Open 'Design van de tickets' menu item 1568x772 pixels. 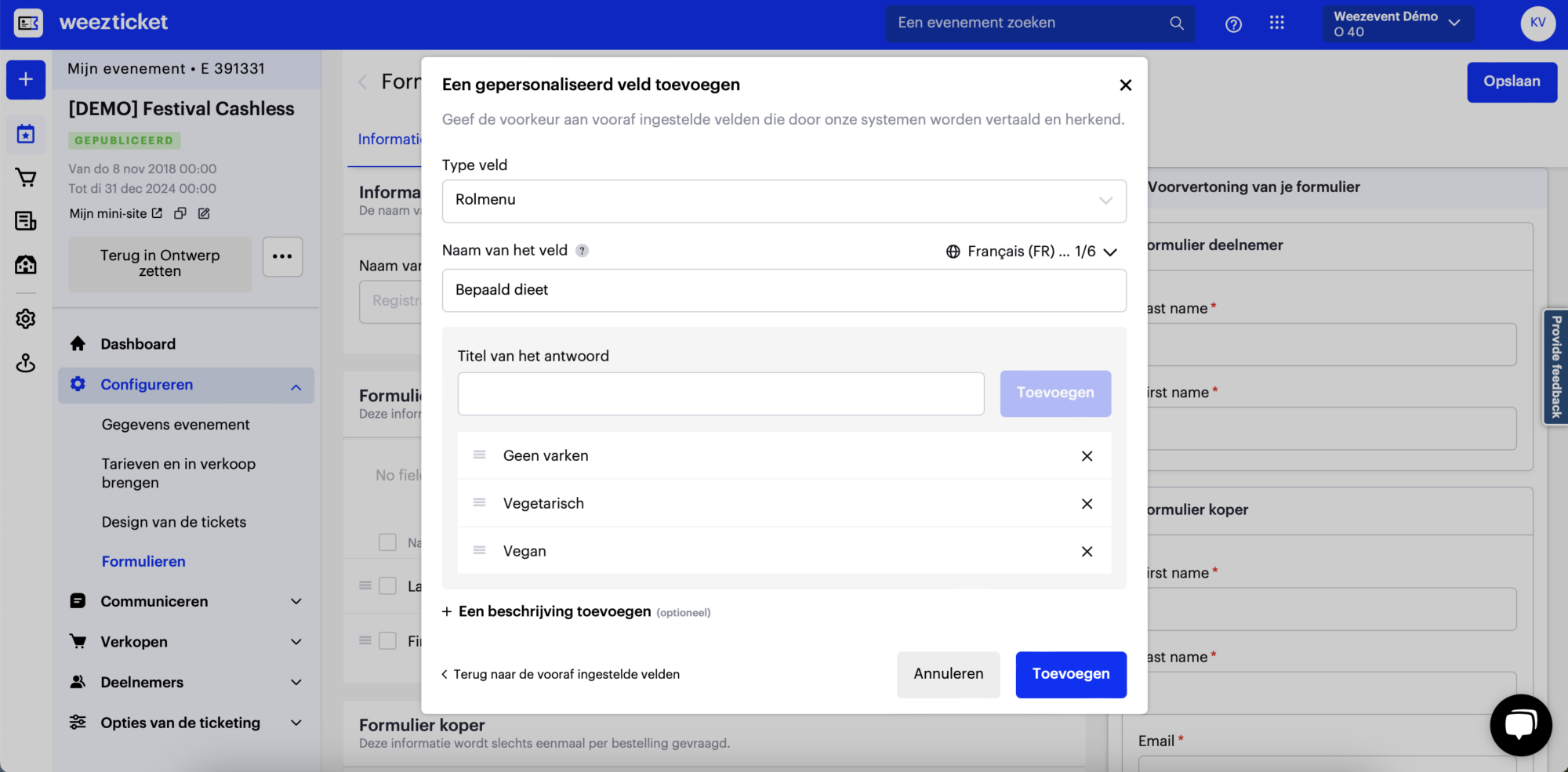coord(174,522)
